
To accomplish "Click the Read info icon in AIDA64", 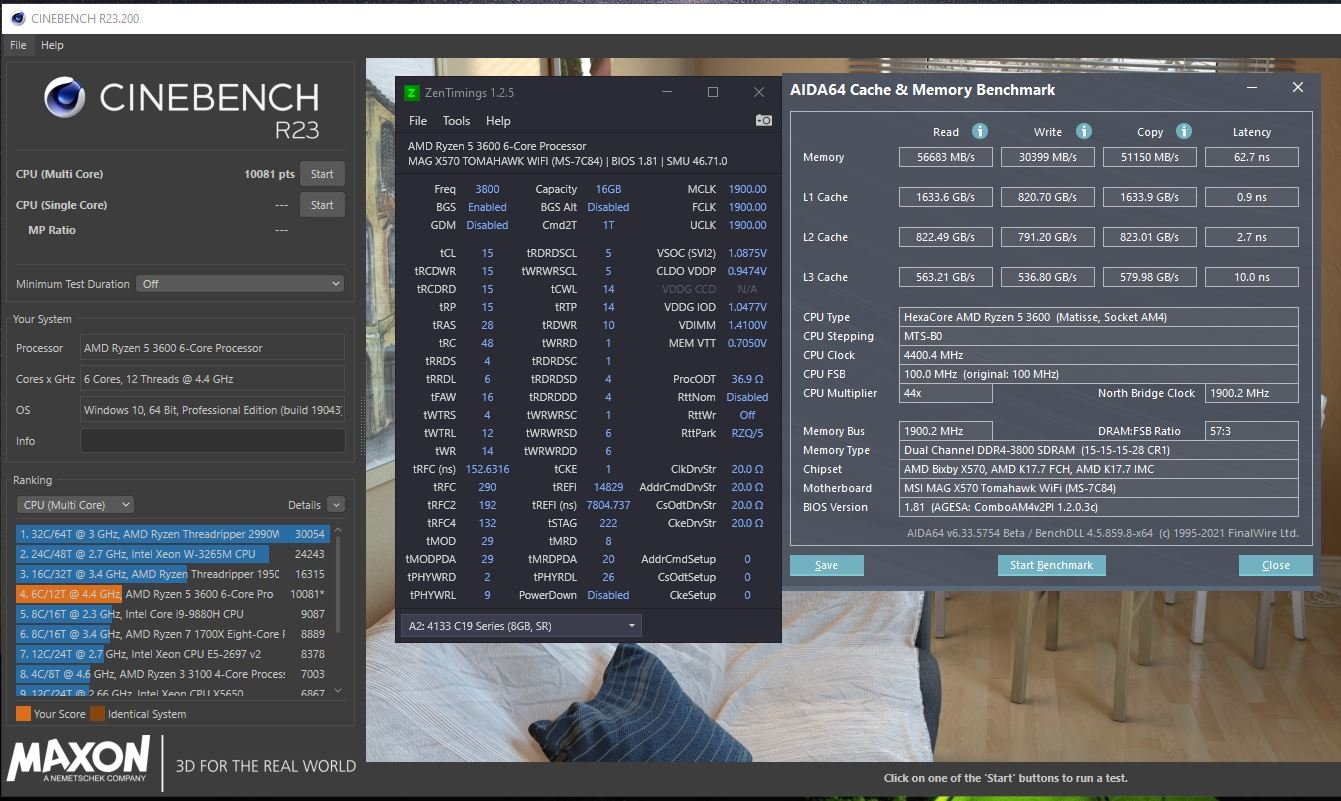I will click(980, 131).
